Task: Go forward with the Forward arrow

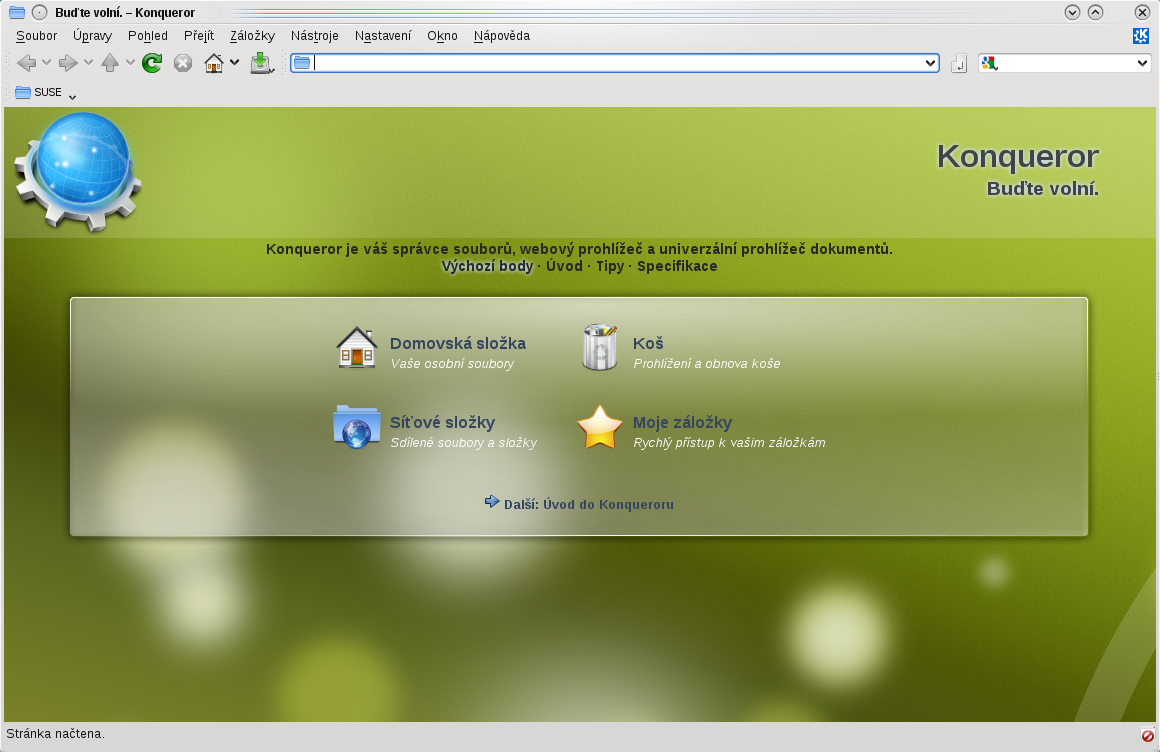Action: pos(68,64)
